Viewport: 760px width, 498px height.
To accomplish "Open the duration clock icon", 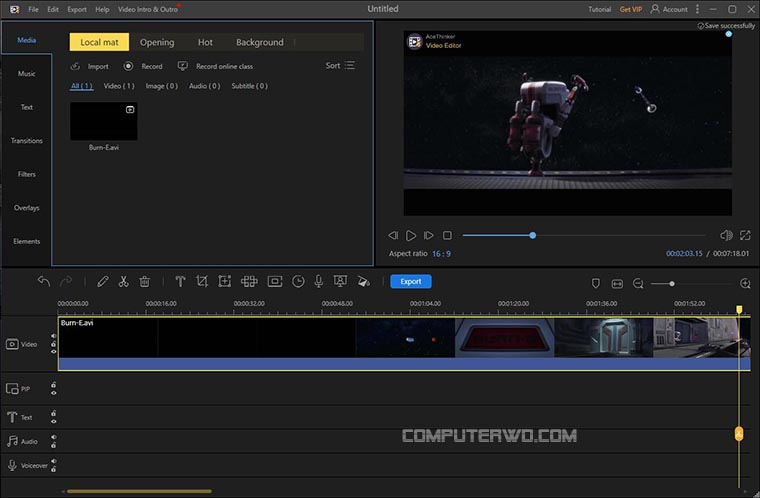I will (298, 281).
